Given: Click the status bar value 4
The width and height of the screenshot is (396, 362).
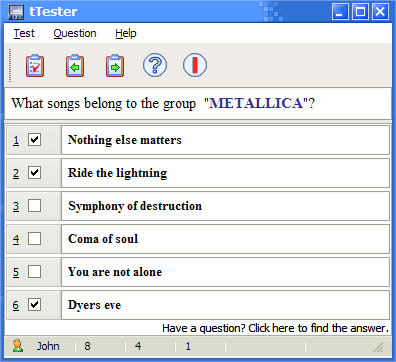Looking at the screenshot, I should (x=138, y=346).
